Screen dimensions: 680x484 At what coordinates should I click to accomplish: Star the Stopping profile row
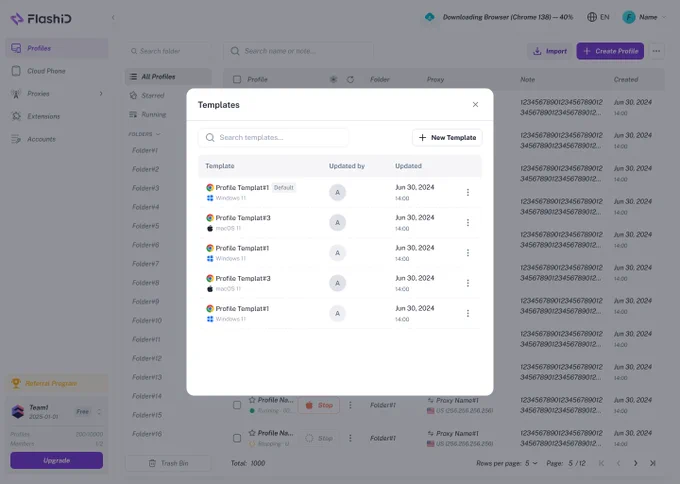(252, 433)
